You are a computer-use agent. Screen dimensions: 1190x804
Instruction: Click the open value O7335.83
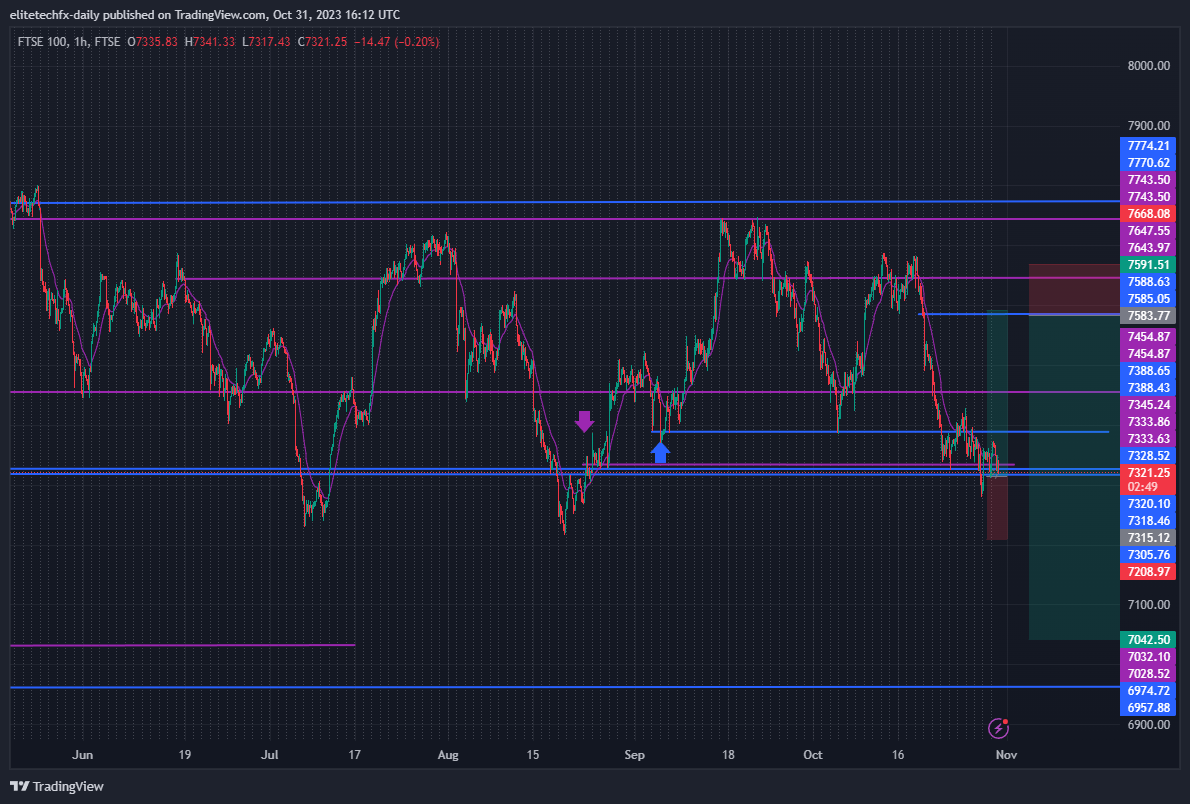[152, 42]
